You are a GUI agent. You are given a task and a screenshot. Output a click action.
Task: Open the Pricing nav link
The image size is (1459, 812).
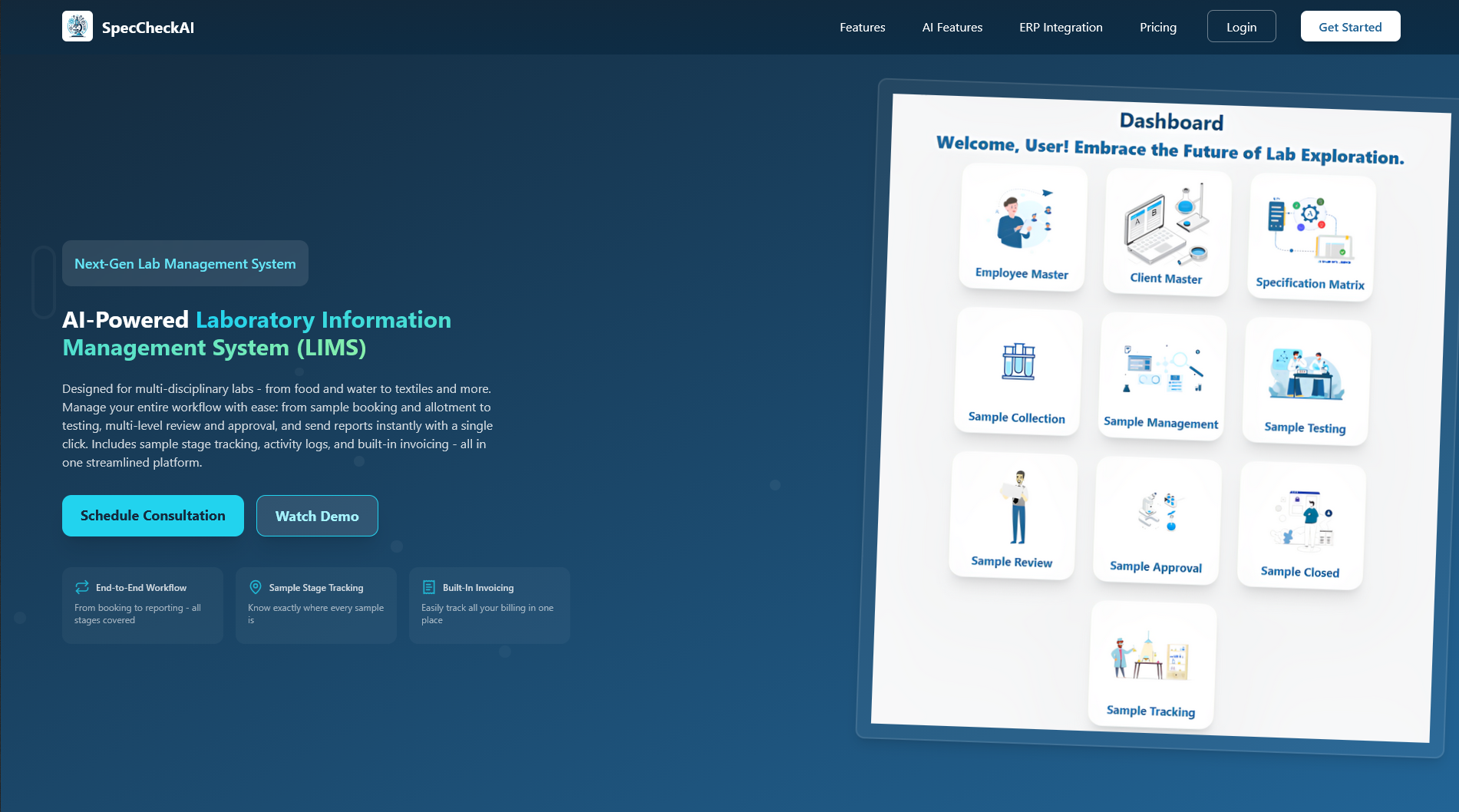tap(1157, 28)
